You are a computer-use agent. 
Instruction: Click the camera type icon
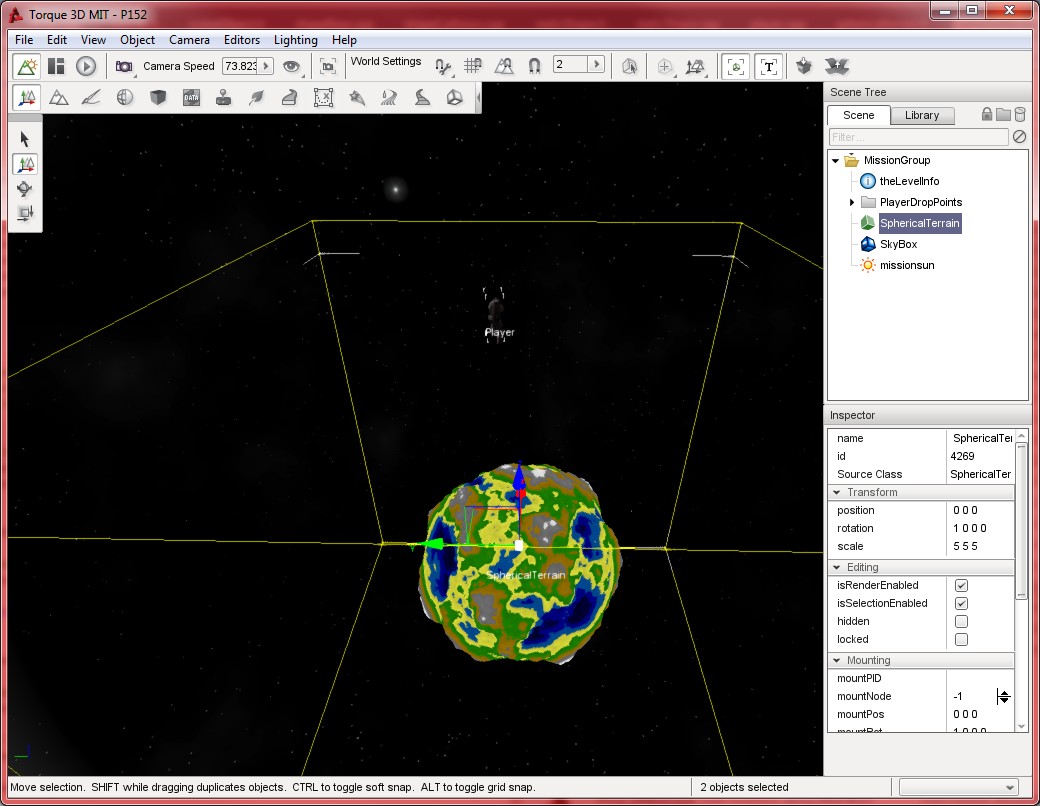(x=124, y=66)
